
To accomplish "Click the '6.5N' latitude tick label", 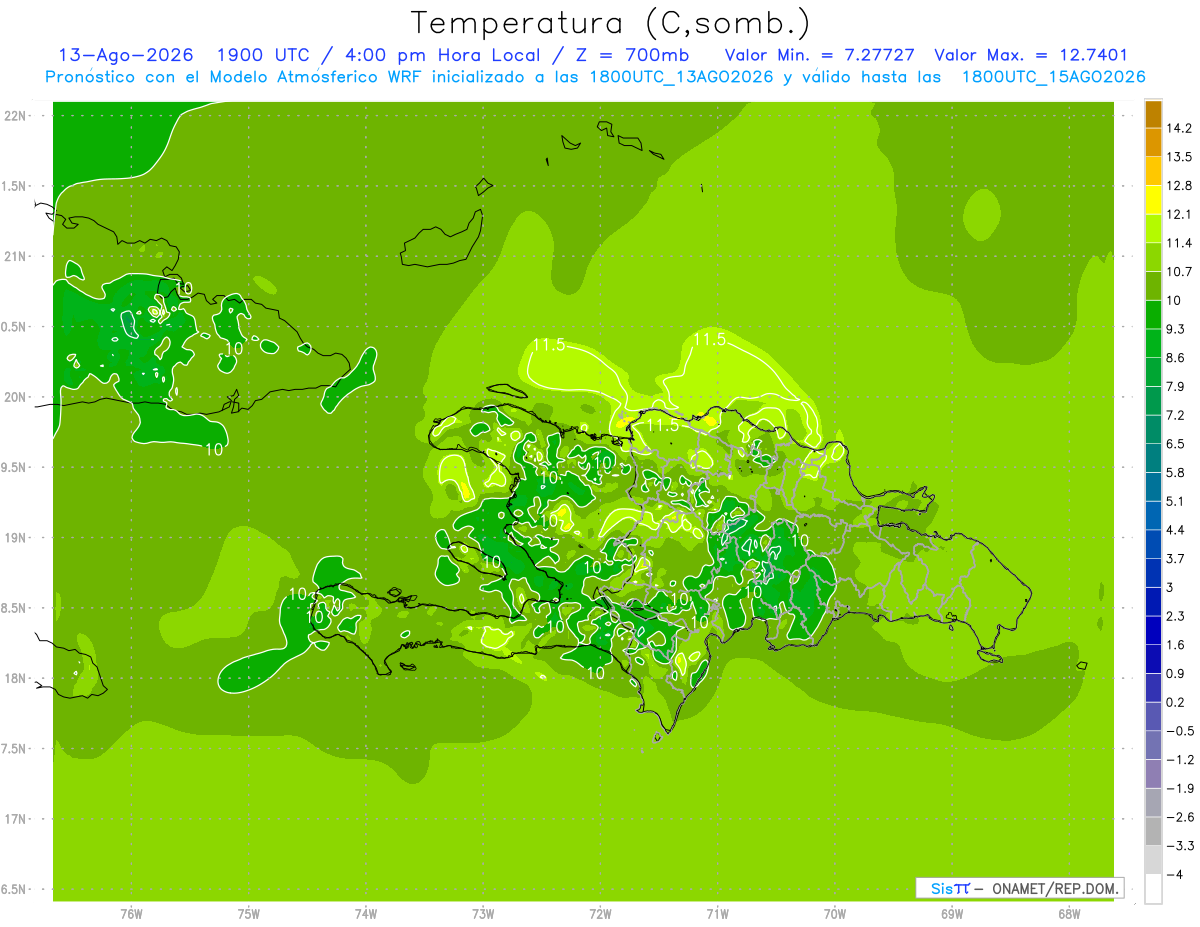I will pos(15,890).
